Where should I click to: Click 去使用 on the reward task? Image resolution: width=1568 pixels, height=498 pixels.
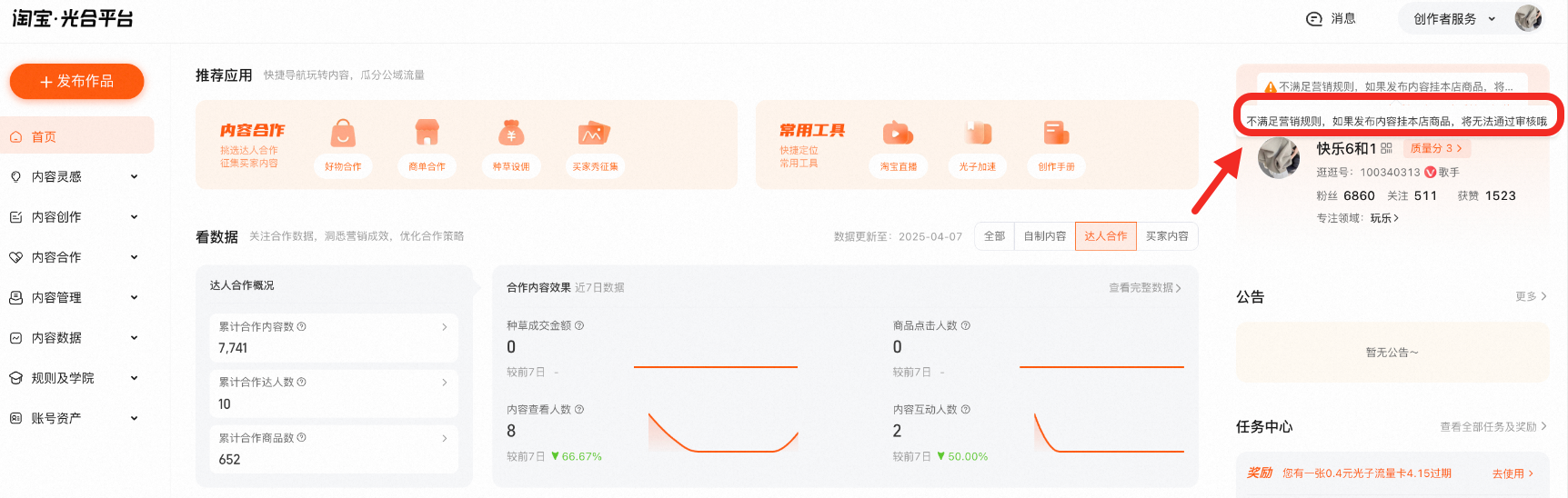pos(1513,473)
